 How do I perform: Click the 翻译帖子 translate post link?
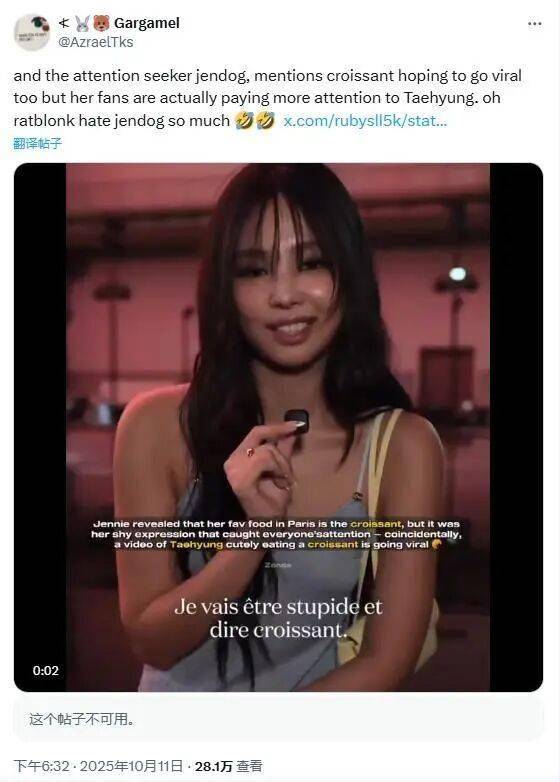pos(37,144)
